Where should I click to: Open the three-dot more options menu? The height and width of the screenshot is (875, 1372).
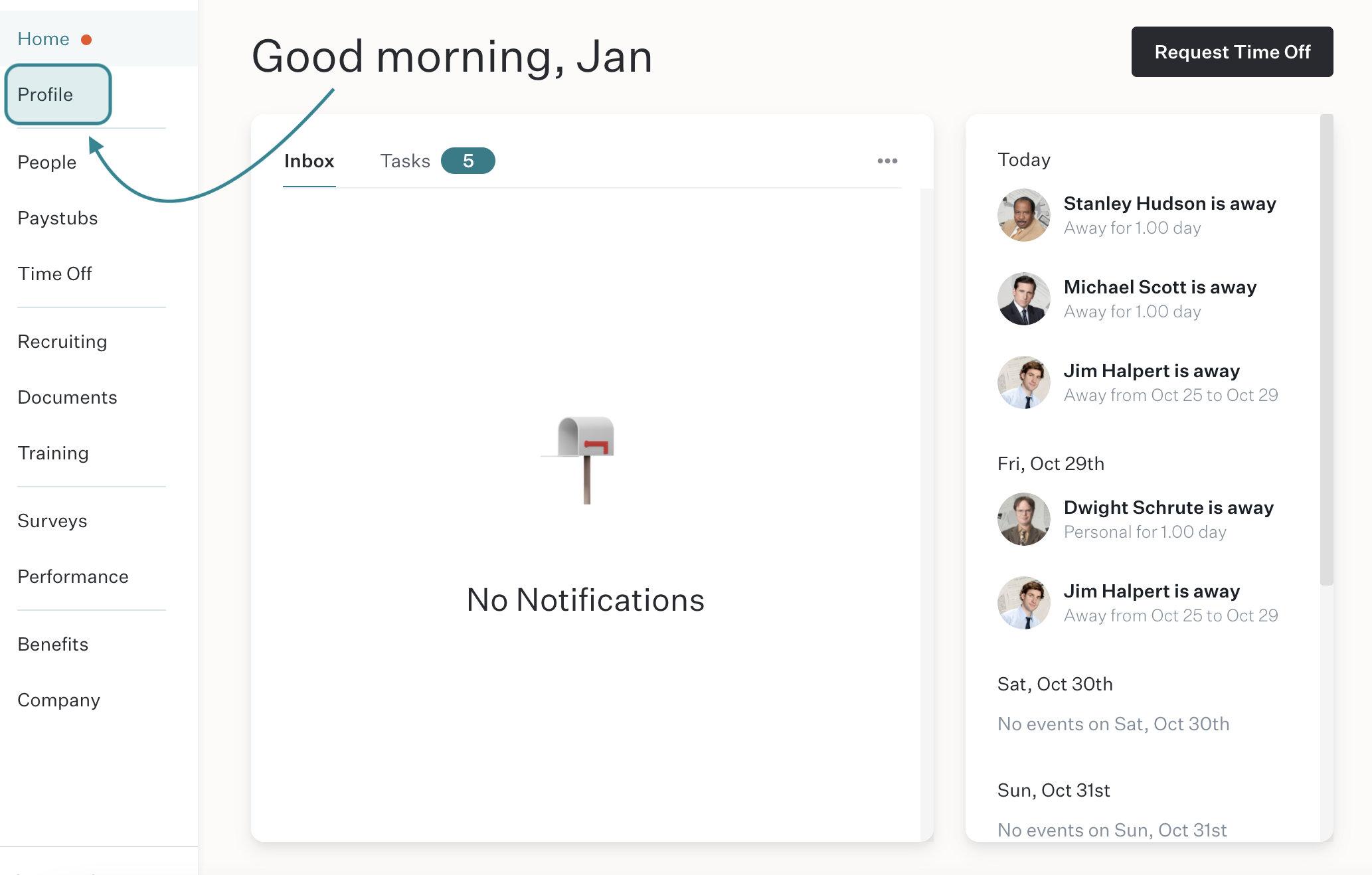[887, 161]
